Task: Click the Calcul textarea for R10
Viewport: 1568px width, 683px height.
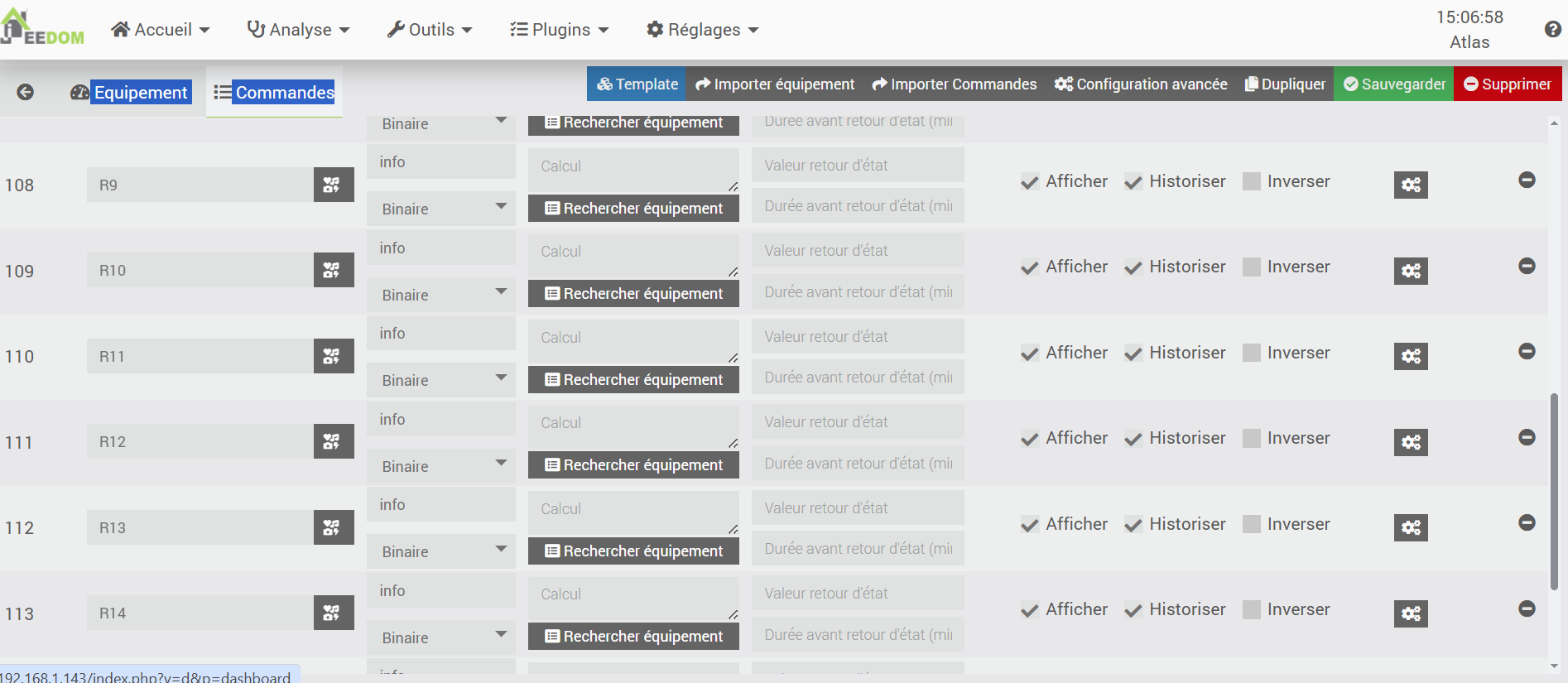Action: (x=633, y=255)
